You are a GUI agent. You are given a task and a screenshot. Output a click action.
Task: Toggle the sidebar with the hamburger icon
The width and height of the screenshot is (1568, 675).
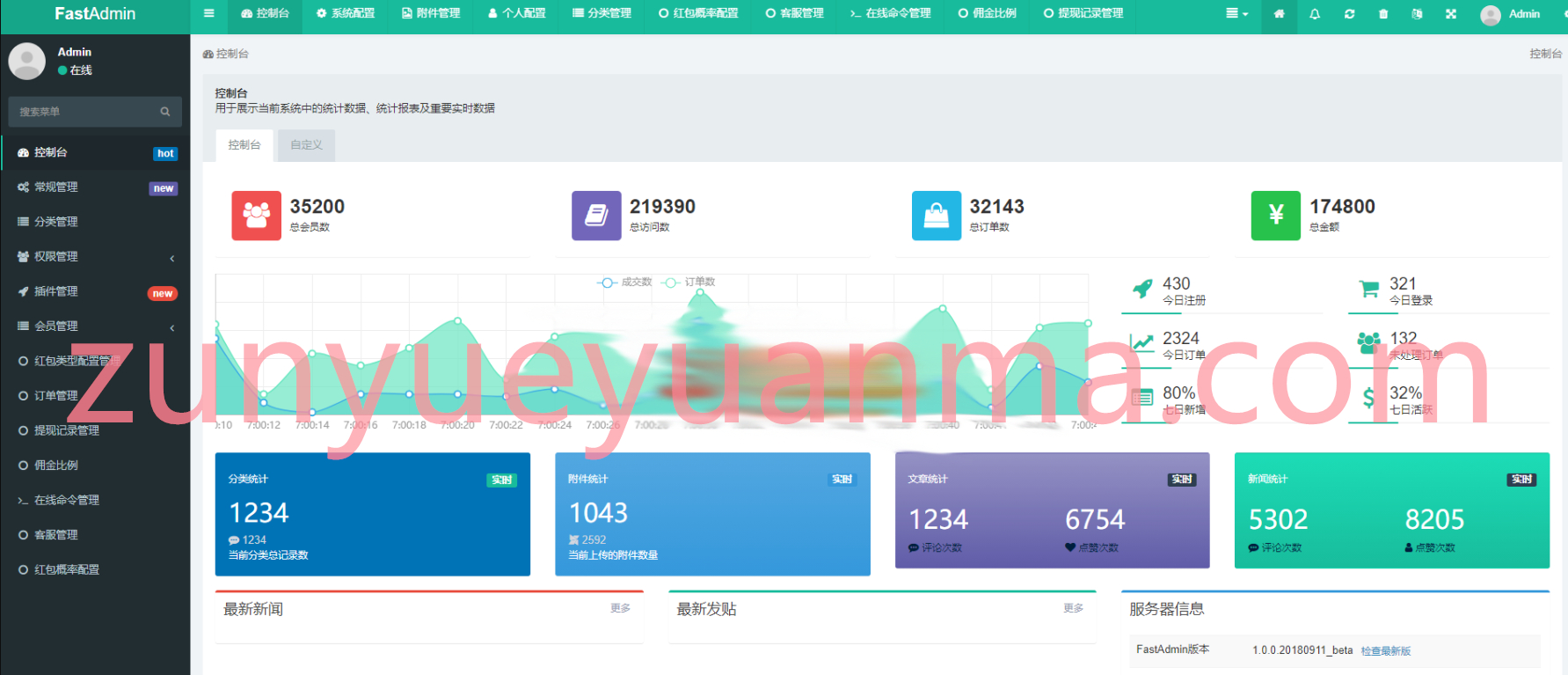coord(208,13)
